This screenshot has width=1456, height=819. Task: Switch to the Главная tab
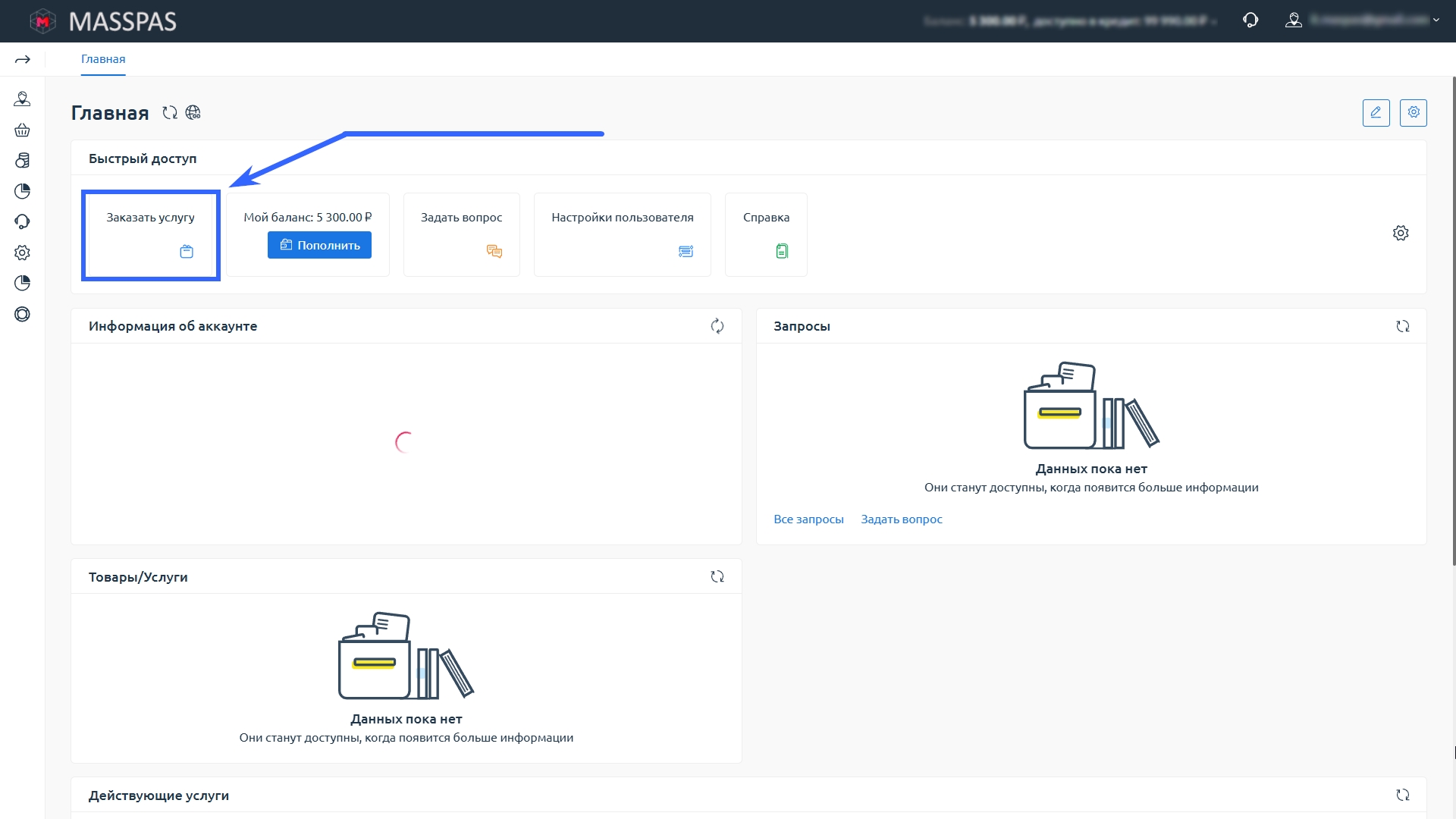coord(103,59)
